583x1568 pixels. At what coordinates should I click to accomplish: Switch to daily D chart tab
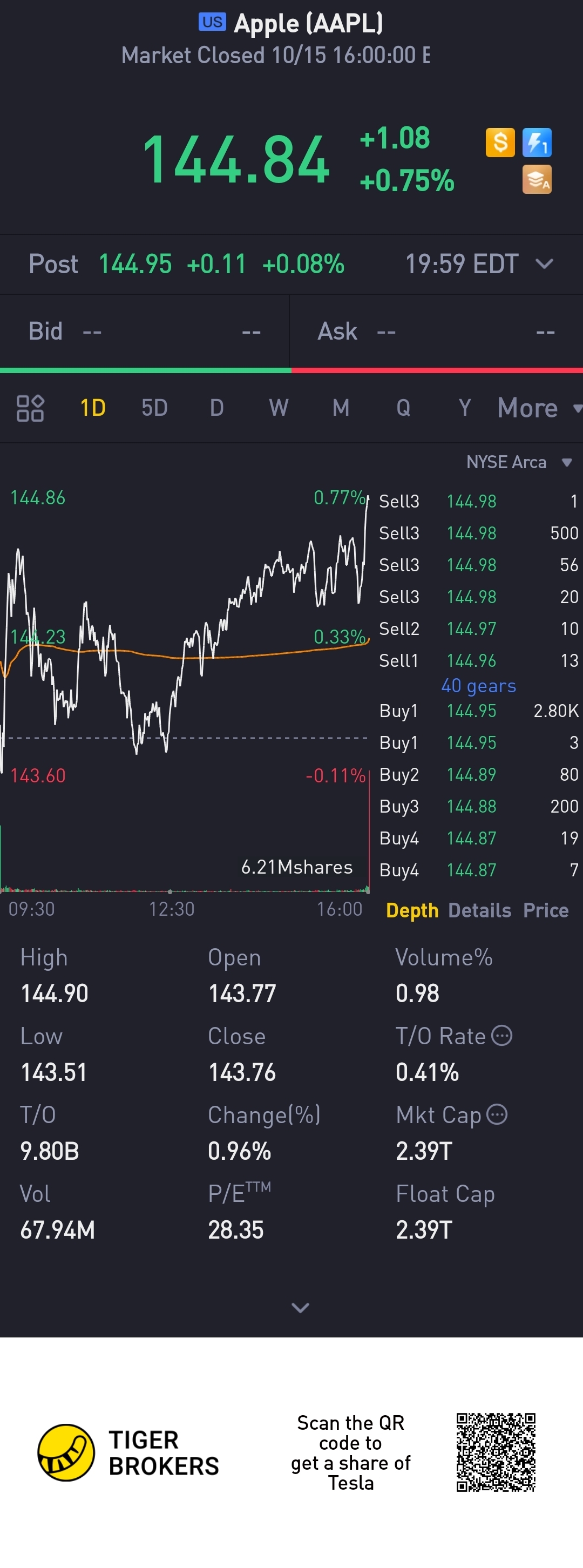pyautogui.click(x=216, y=408)
